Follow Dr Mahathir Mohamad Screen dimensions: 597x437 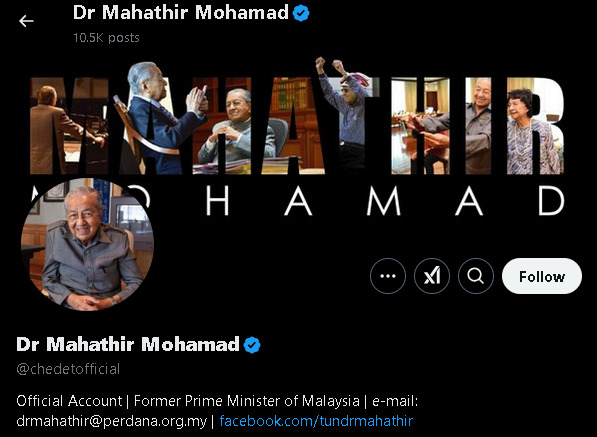click(542, 276)
